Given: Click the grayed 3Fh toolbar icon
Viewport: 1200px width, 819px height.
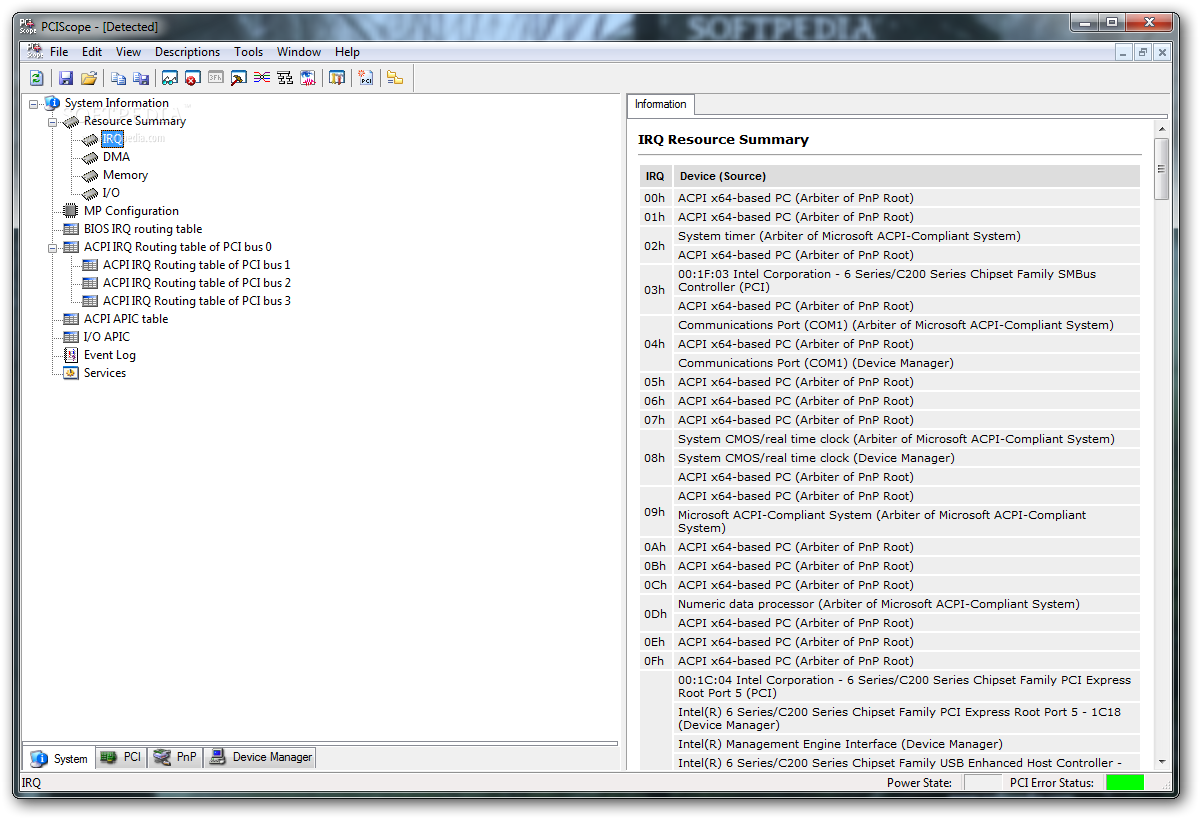Looking at the screenshot, I should [216, 78].
